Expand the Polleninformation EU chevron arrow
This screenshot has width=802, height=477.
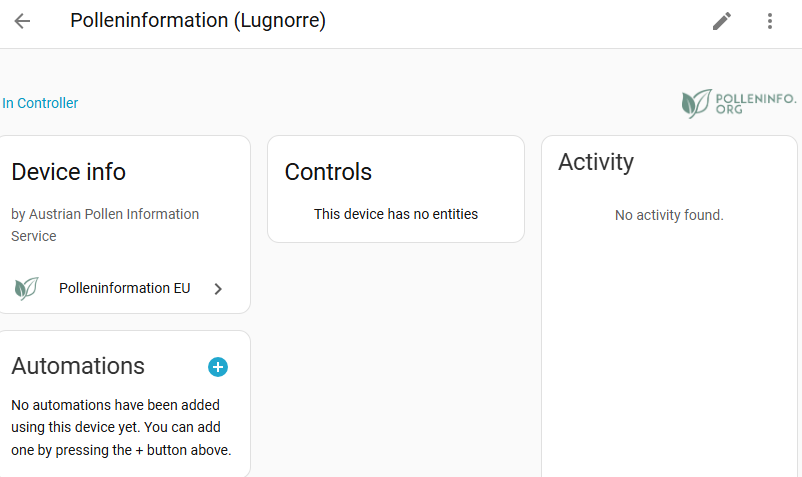[x=218, y=289]
